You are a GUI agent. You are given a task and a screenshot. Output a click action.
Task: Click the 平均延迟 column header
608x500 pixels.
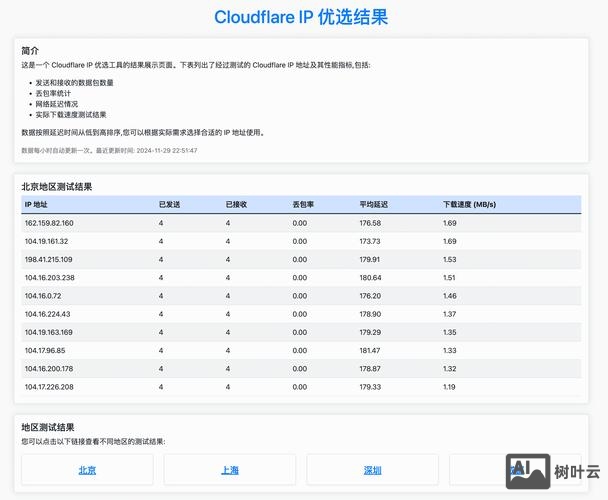coord(373,204)
